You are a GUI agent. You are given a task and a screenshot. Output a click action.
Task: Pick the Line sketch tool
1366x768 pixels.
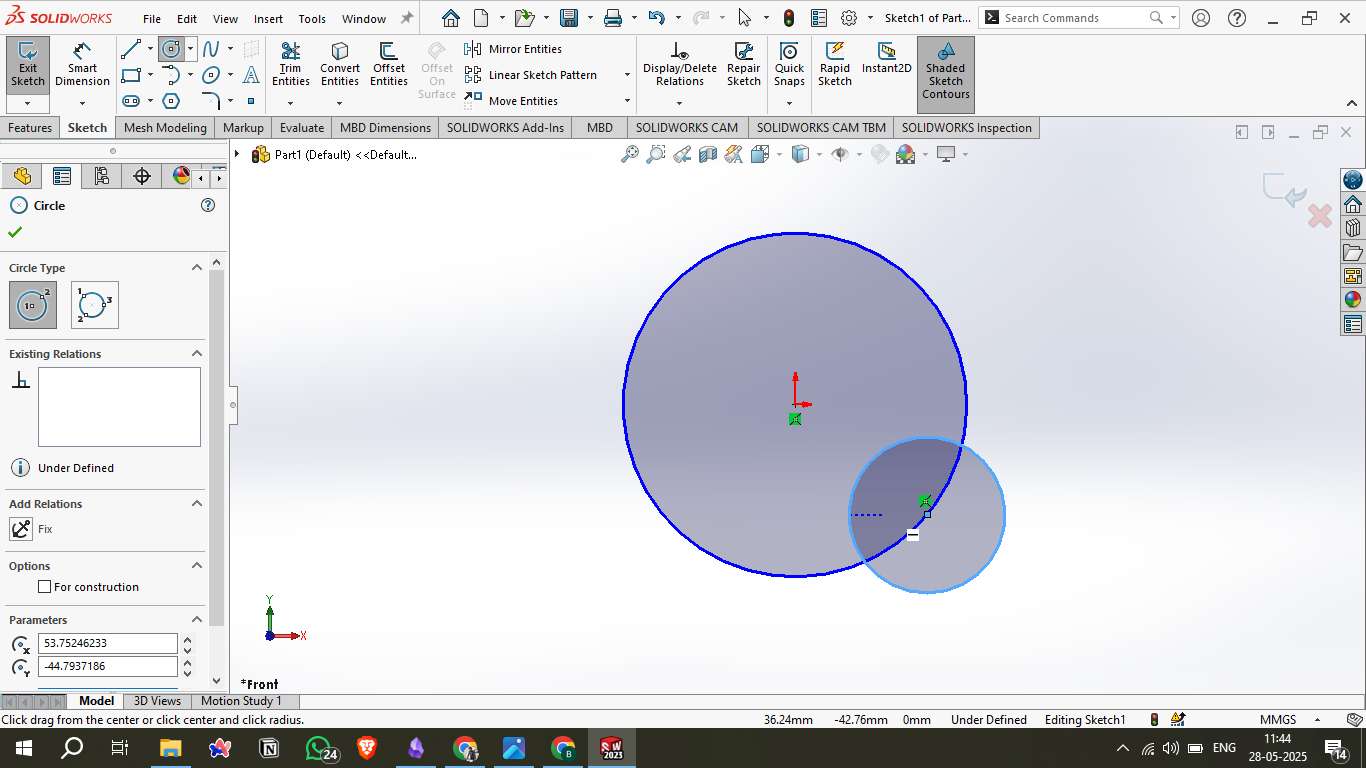[130, 49]
